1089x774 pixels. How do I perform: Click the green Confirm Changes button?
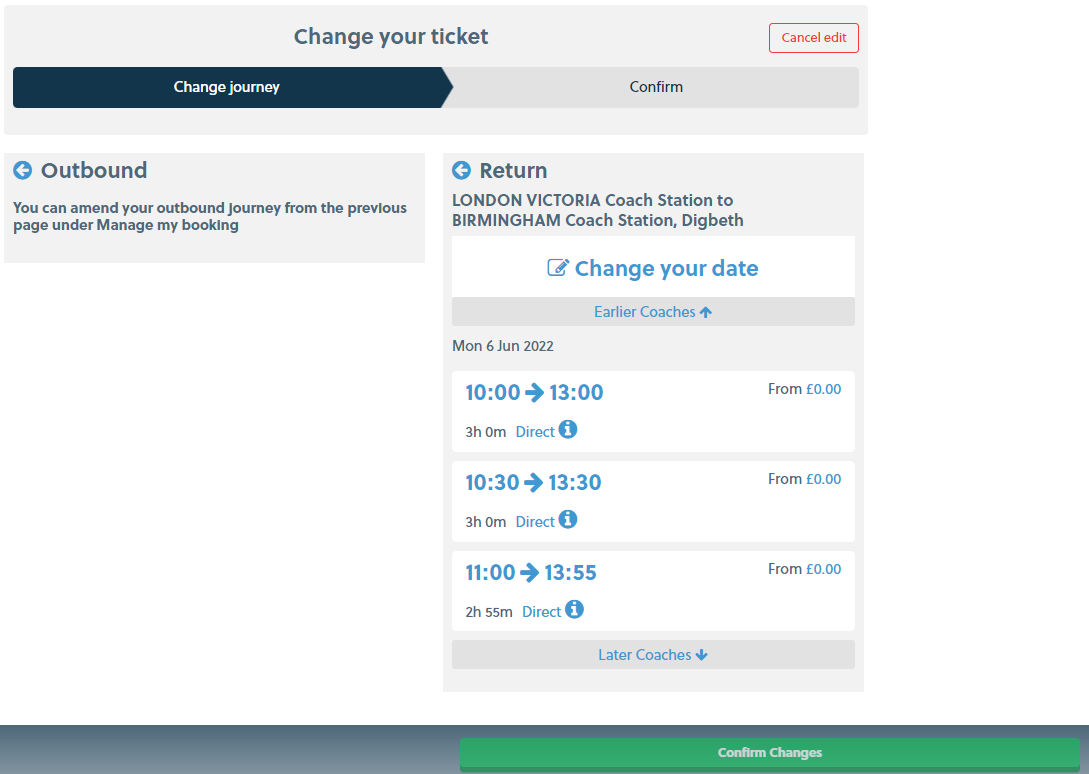click(x=770, y=753)
